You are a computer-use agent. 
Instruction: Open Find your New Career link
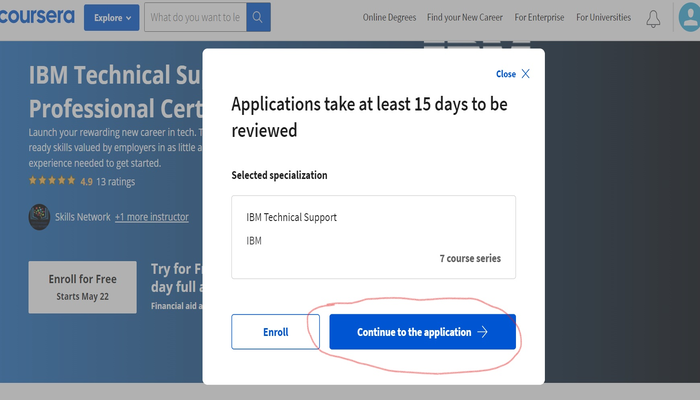[x=465, y=17]
